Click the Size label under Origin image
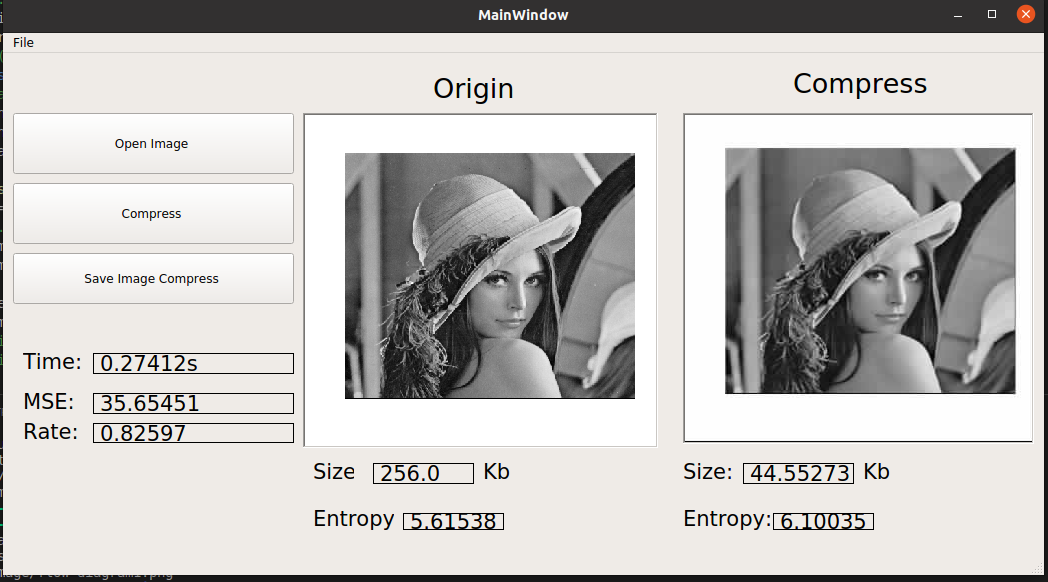 (x=334, y=472)
